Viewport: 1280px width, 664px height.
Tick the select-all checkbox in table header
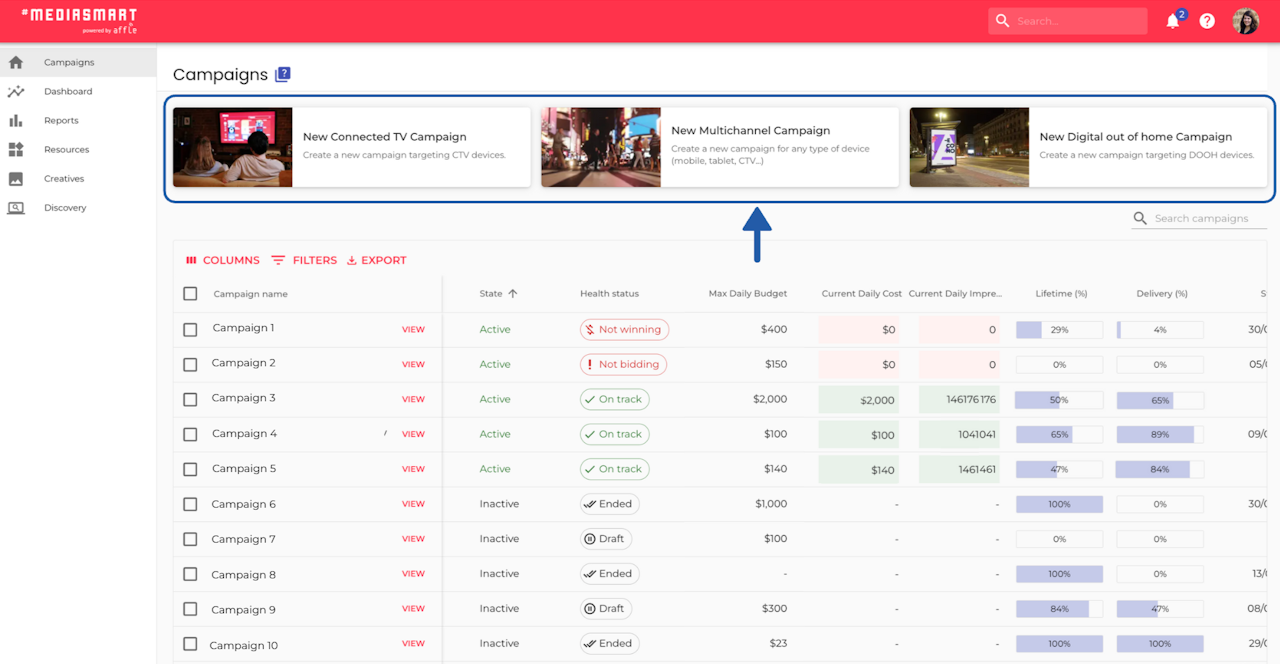[190, 294]
